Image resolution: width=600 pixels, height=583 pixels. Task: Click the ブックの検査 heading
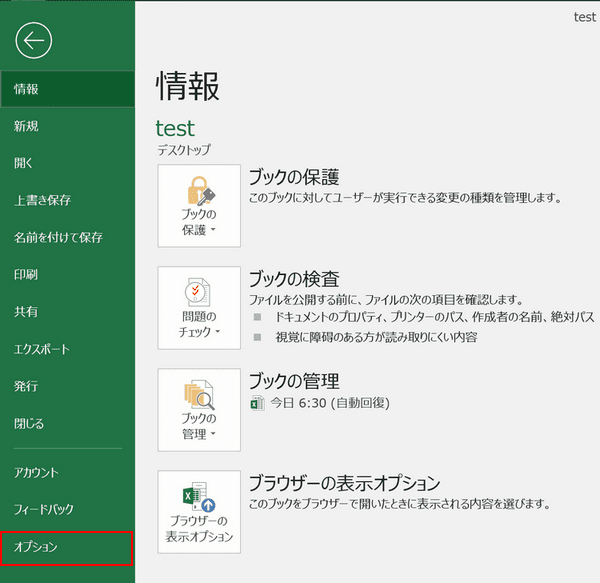click(x=294, y=278)
